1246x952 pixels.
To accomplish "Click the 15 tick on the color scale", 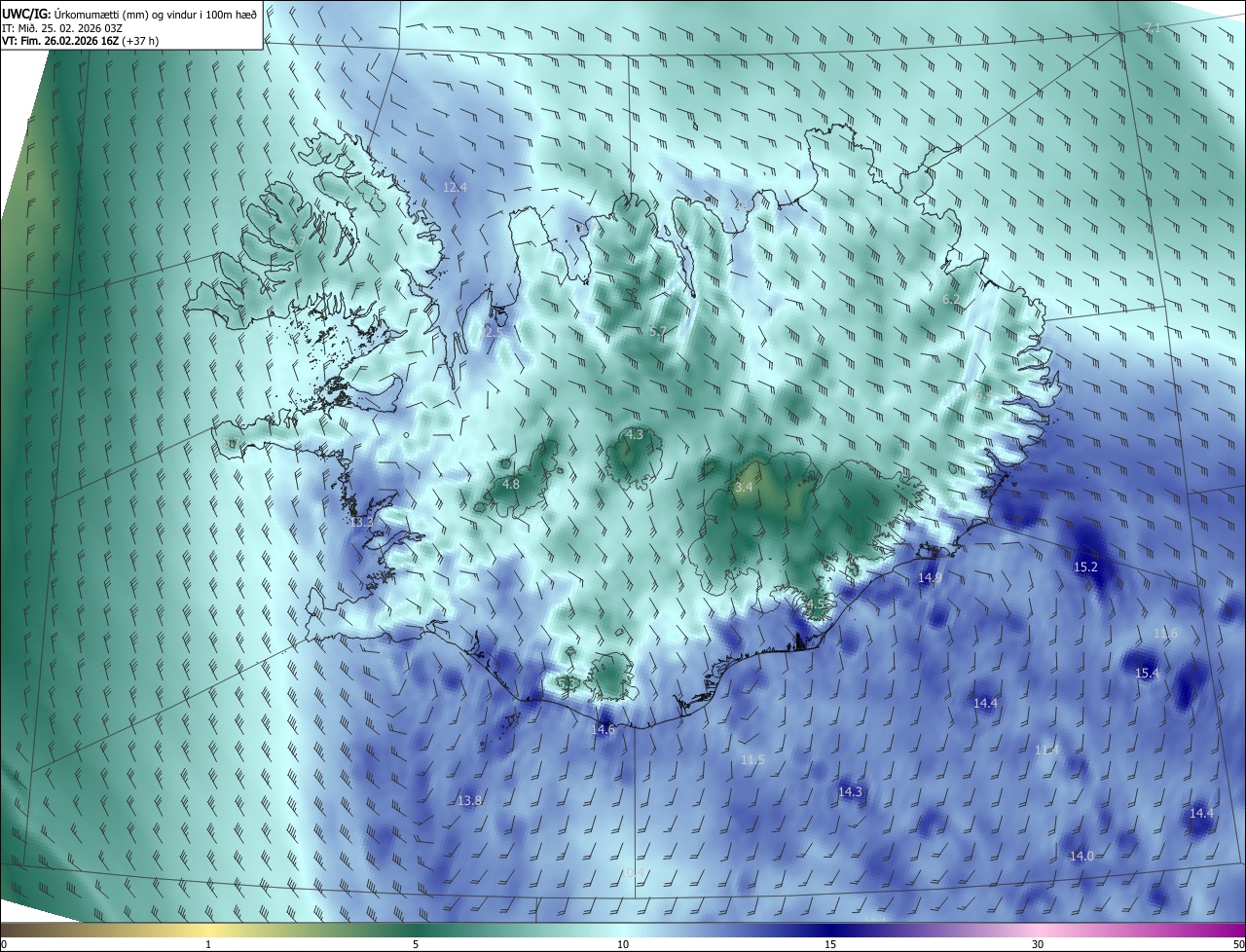I will 830,944.
